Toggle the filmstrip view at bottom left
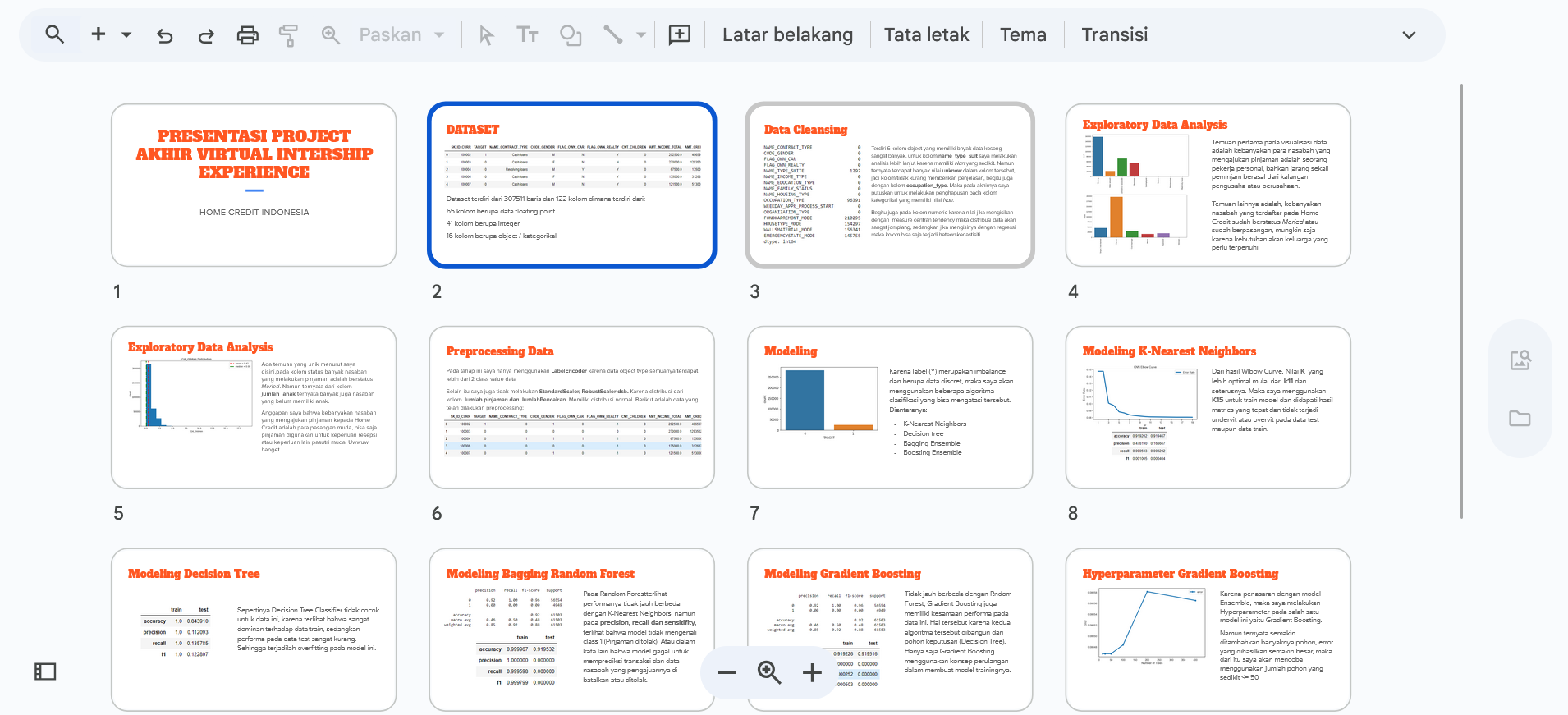1568x715 pixels. (45, 671)
